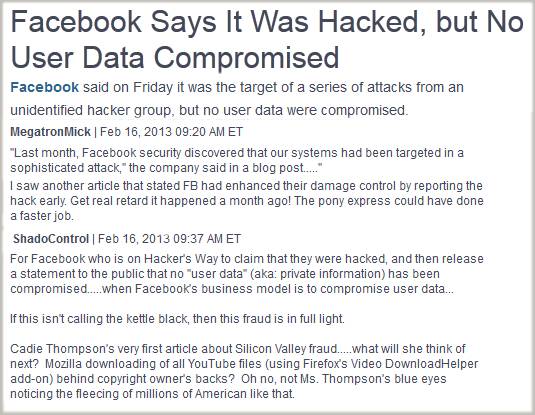535x415 pixels.
Task: Click the line with 'user data' aka private information
Action: (x=225, y=274)
